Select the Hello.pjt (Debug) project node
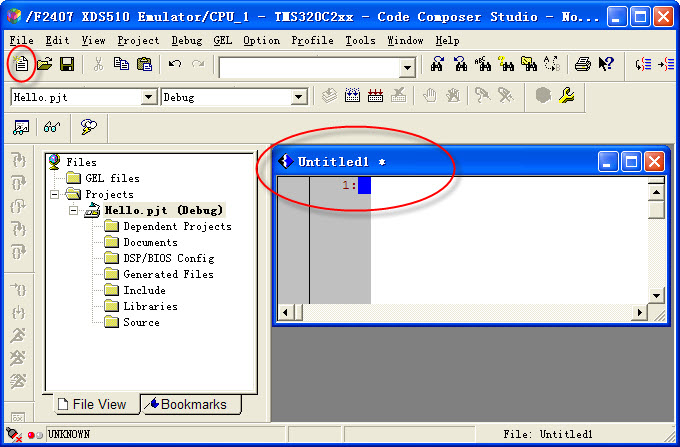 (x=154, y=210)
